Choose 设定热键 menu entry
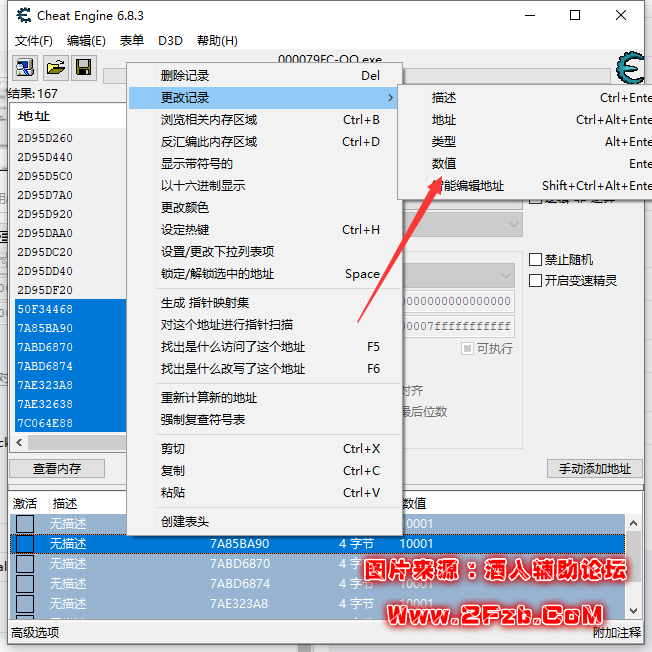 pos(264,230)
